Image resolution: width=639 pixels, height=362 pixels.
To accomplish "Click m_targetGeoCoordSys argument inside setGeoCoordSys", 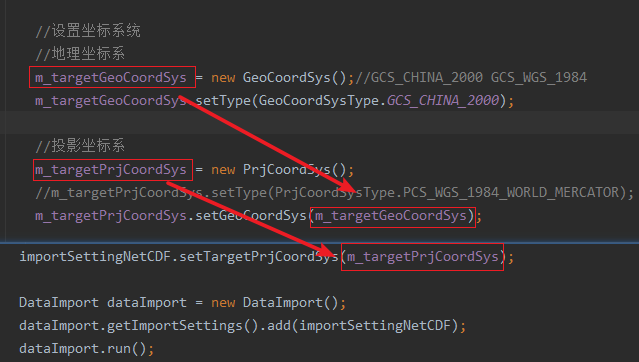I will click(391, 216).
